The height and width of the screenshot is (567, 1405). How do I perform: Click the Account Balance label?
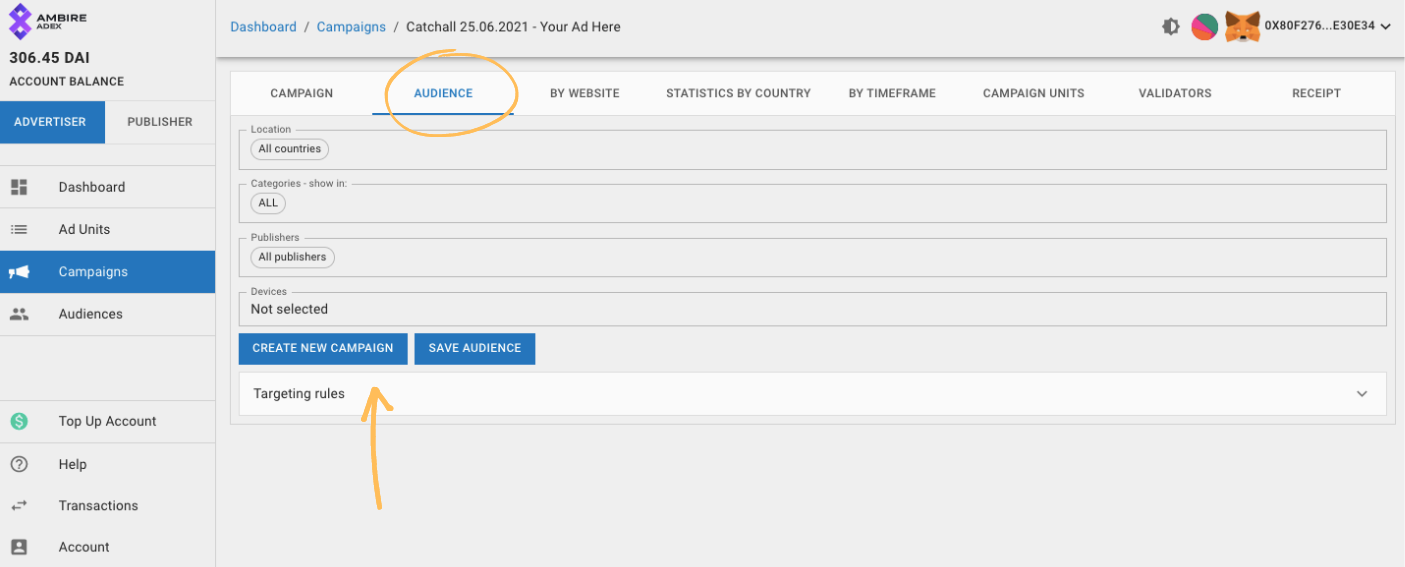point(66,82)
